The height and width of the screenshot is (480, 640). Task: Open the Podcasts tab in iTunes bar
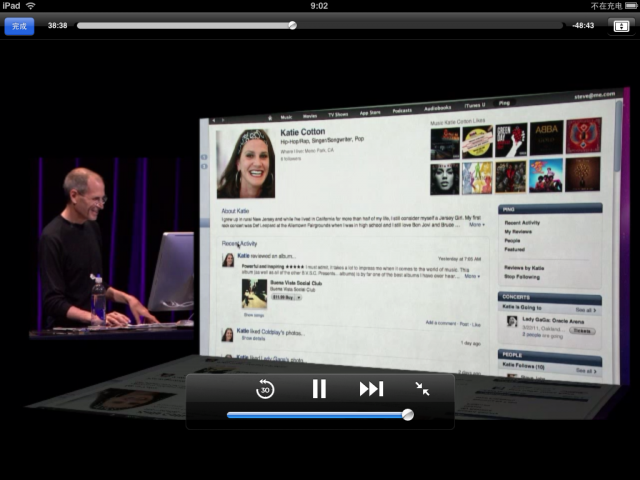click(402, 111)
